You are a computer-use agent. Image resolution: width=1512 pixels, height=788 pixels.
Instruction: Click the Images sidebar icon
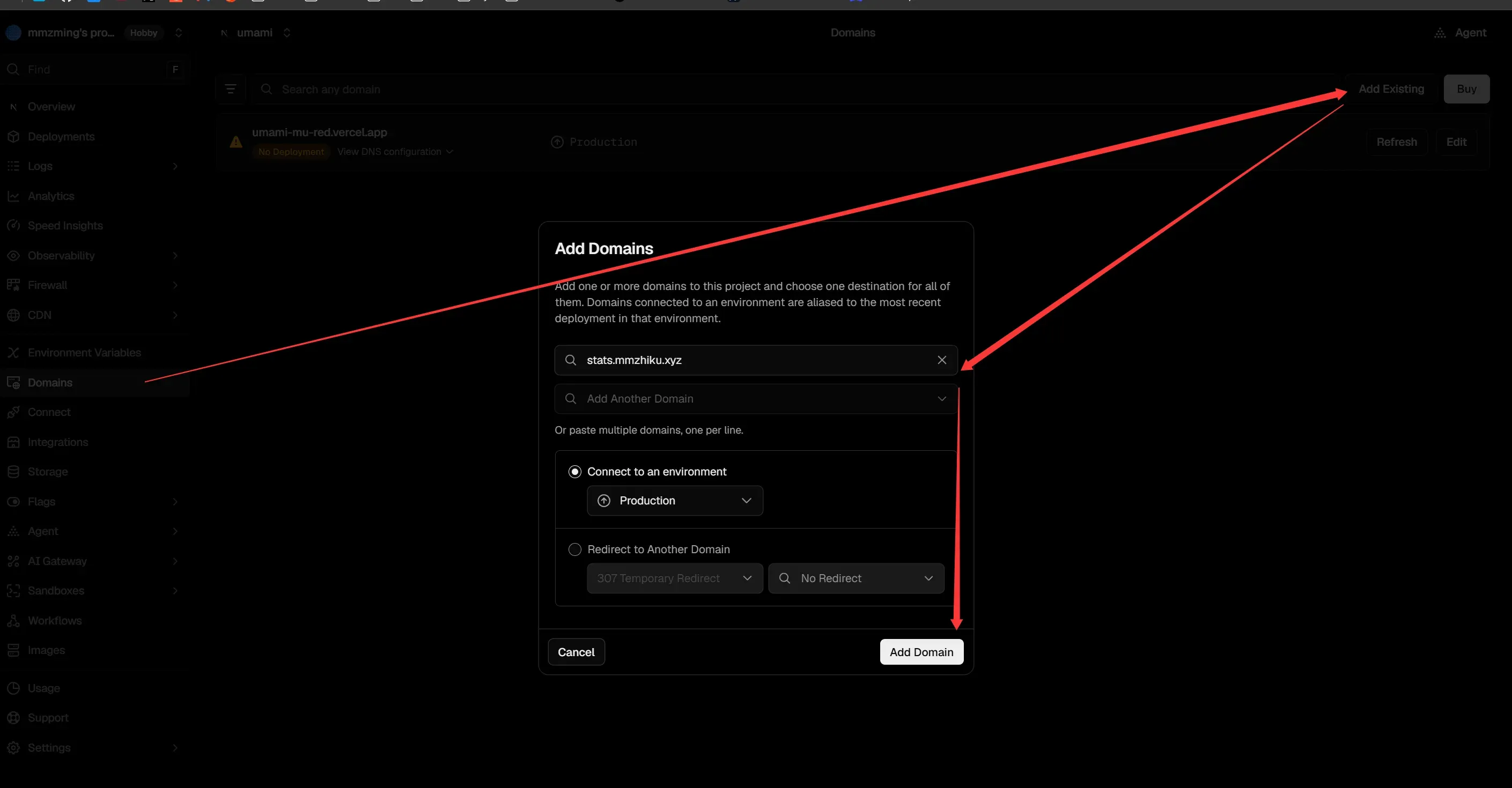[13, 650]
